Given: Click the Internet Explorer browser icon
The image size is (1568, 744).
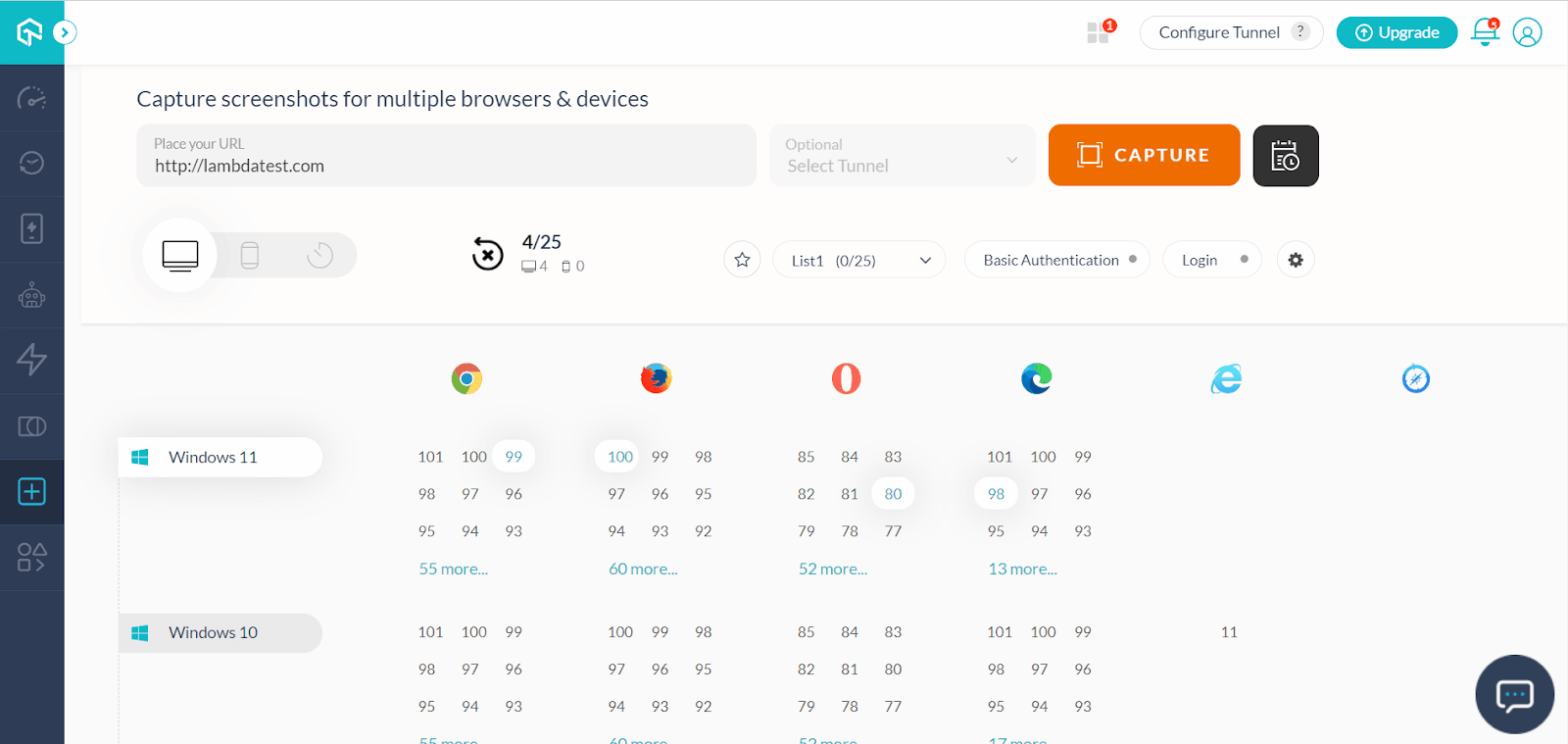Looking at the screenshot, I should pyautogui.click(x=1226, y=378).
